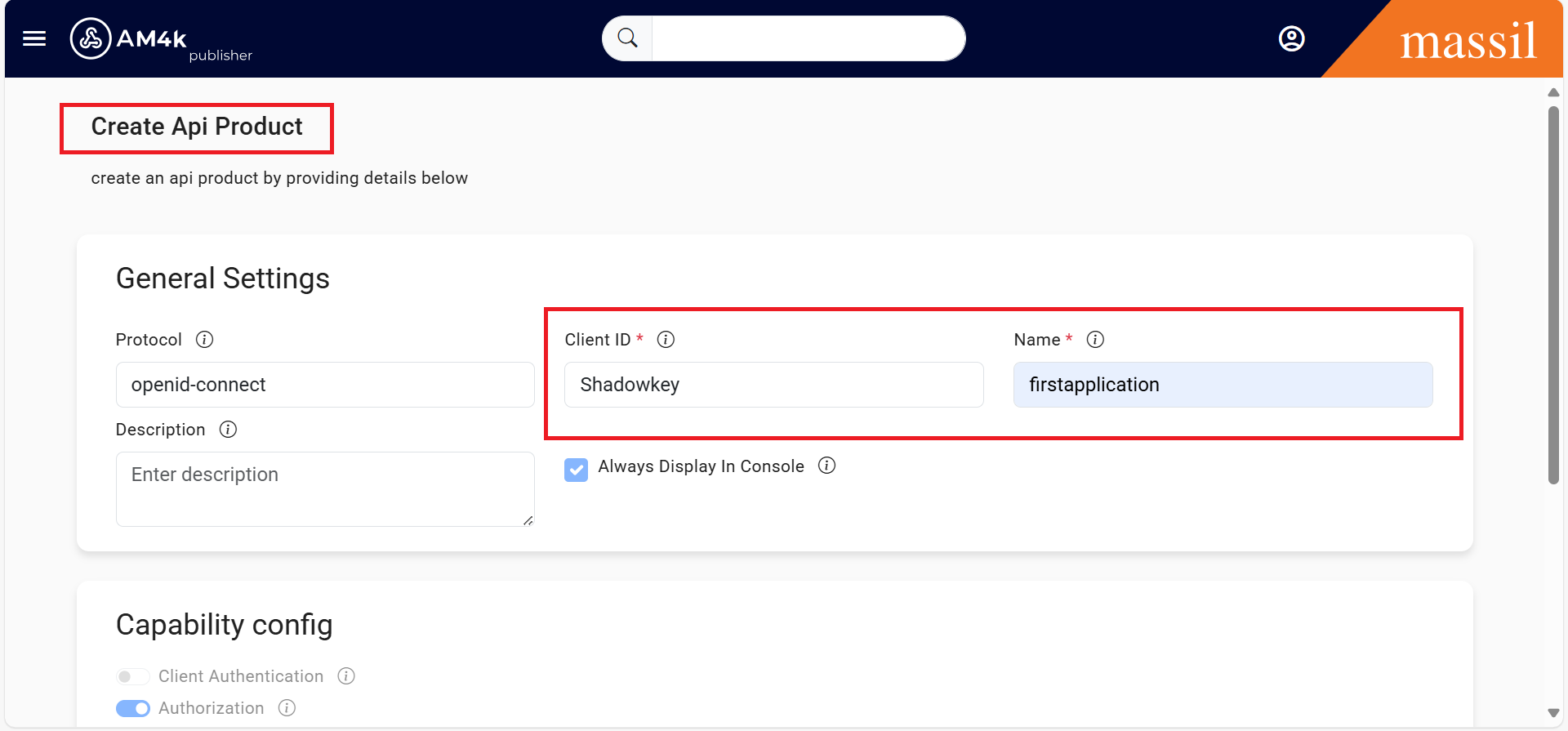Open the user account profile icon
Screen dimensions: 1568x731
pyautogui.click(x=1291, y=38)
